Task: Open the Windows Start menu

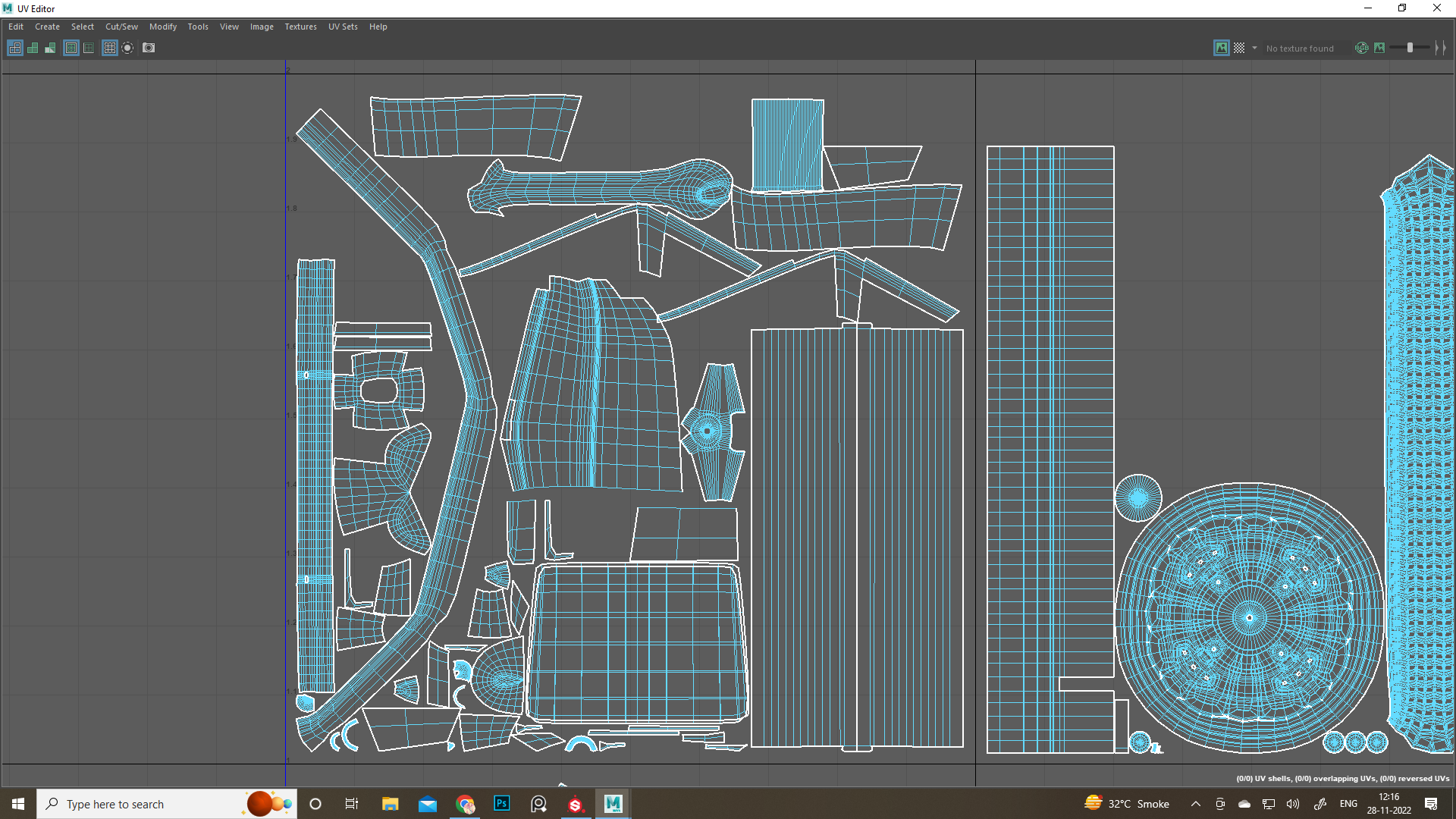Action: (18, 804)
